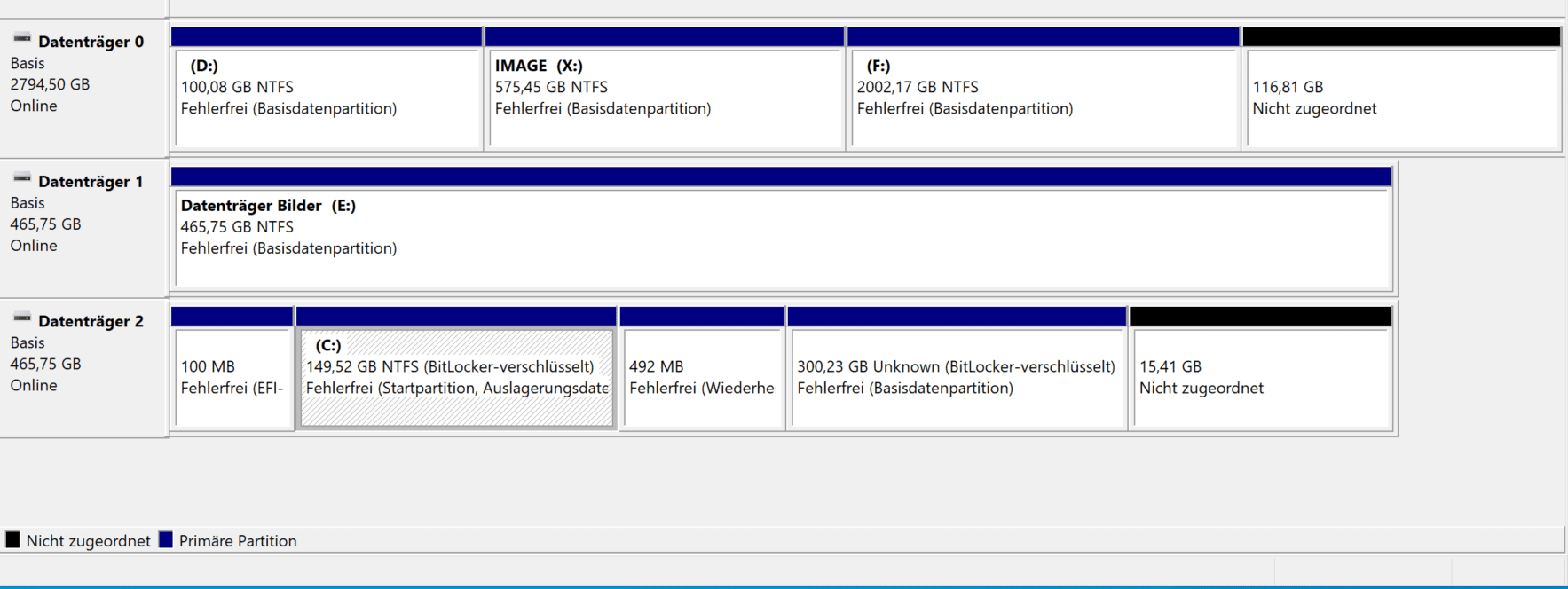This screenshot has height=589, width=1568.
Task: Select the 15,41 GB unallocated space
Action: point(1260,377)
